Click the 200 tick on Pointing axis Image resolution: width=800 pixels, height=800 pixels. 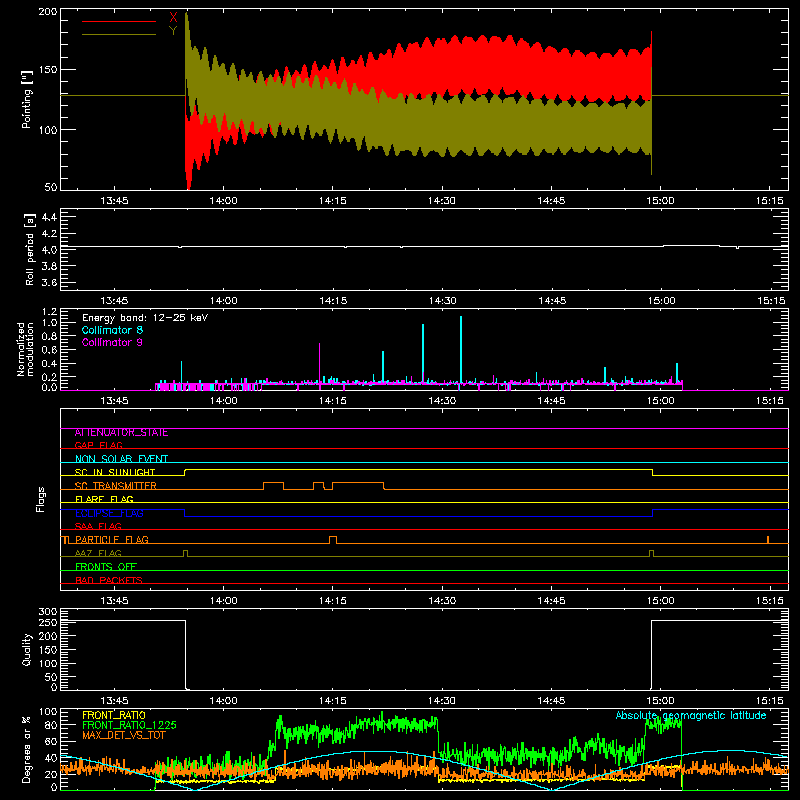pos(47,11)
